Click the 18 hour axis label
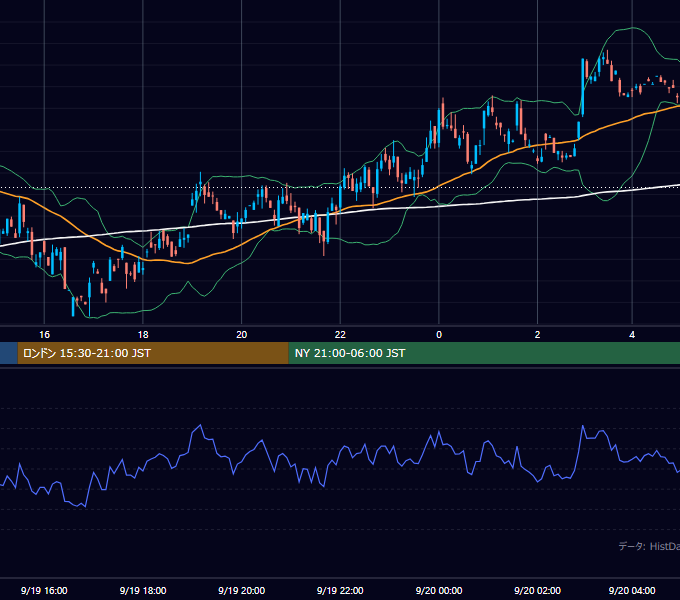The height and width of the screenshot is (600, 680). [143, 335]
